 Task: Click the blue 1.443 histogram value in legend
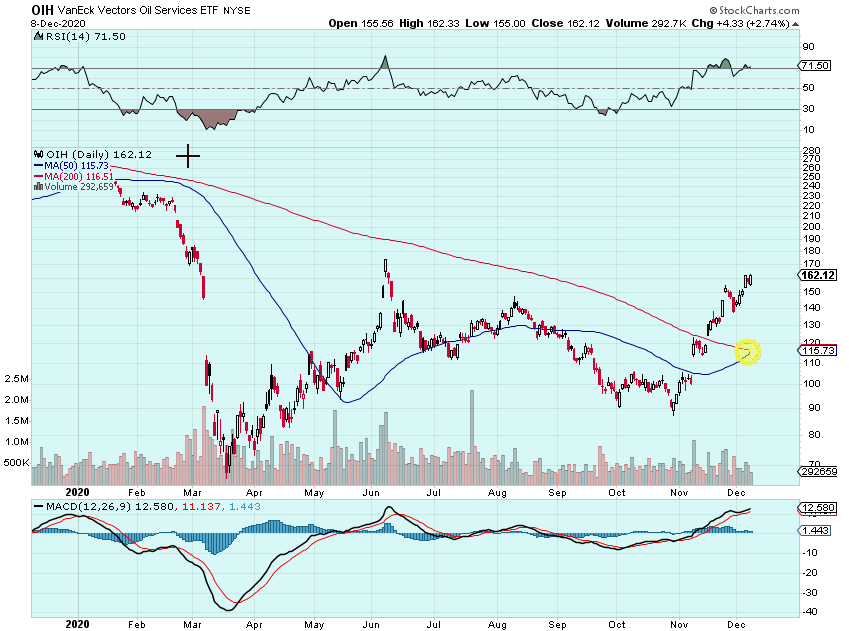coord(244,506)
